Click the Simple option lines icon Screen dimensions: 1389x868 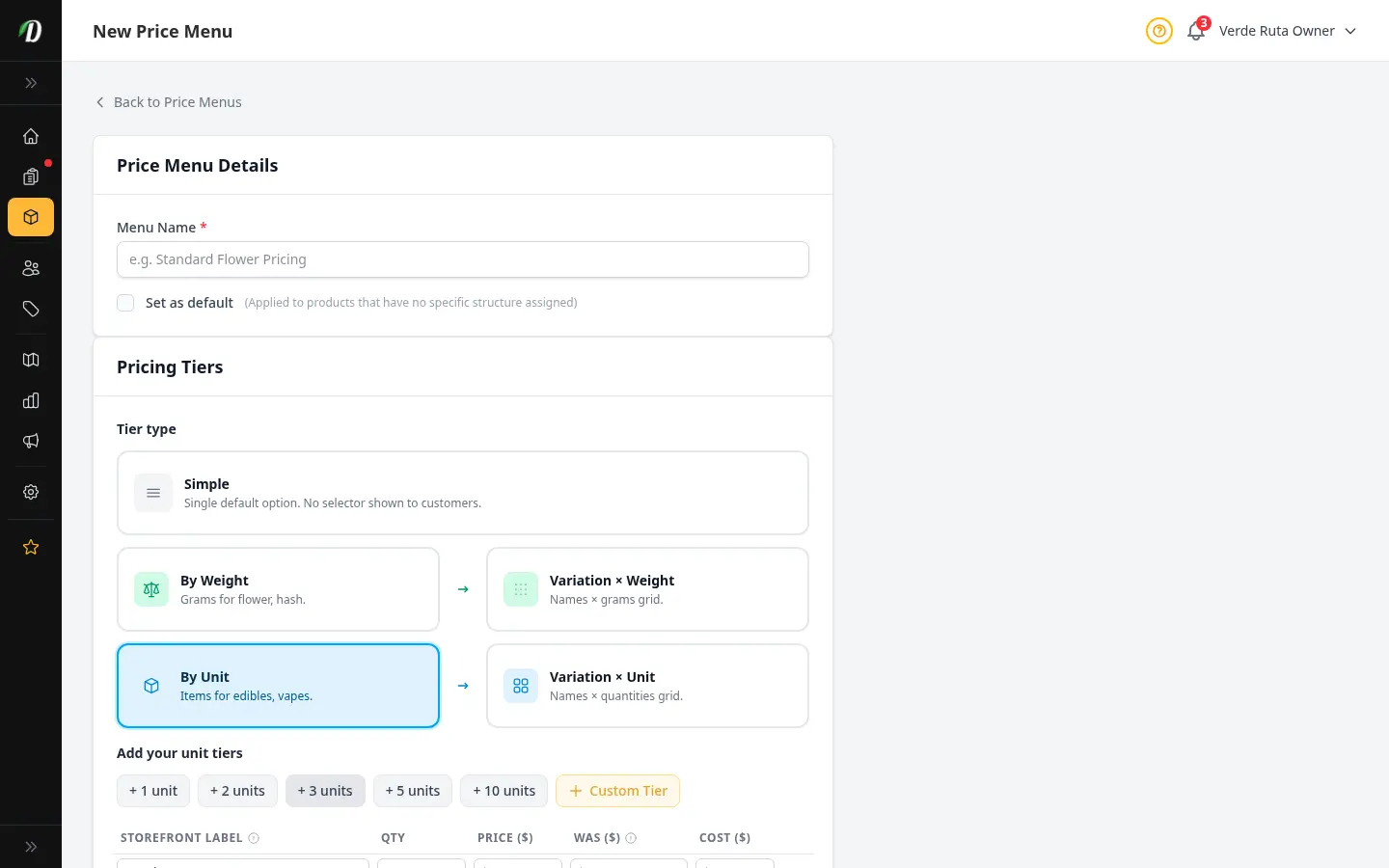[x=153, y=493]
